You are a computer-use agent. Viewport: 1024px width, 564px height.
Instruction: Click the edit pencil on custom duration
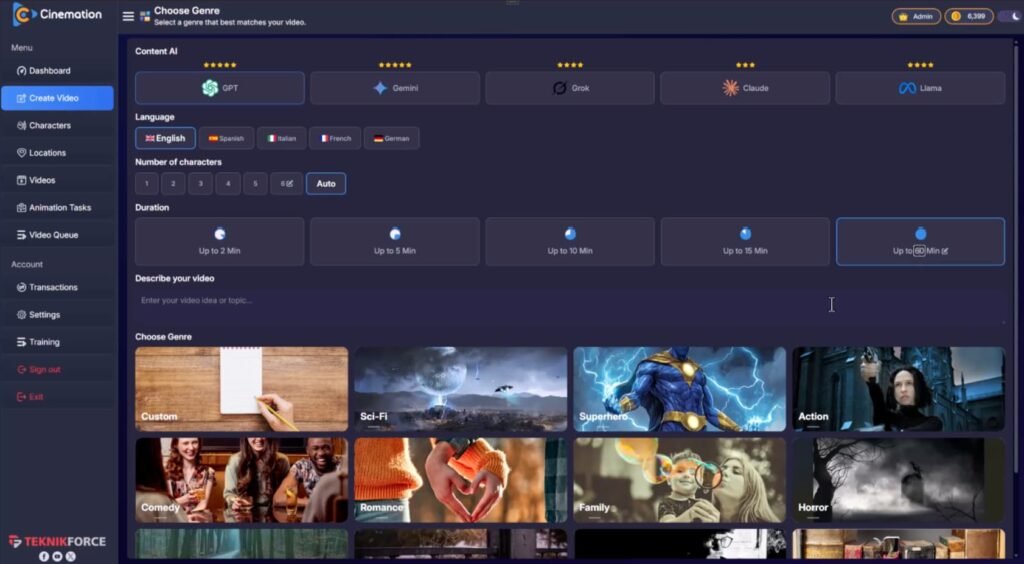click(x=945, y=251)
